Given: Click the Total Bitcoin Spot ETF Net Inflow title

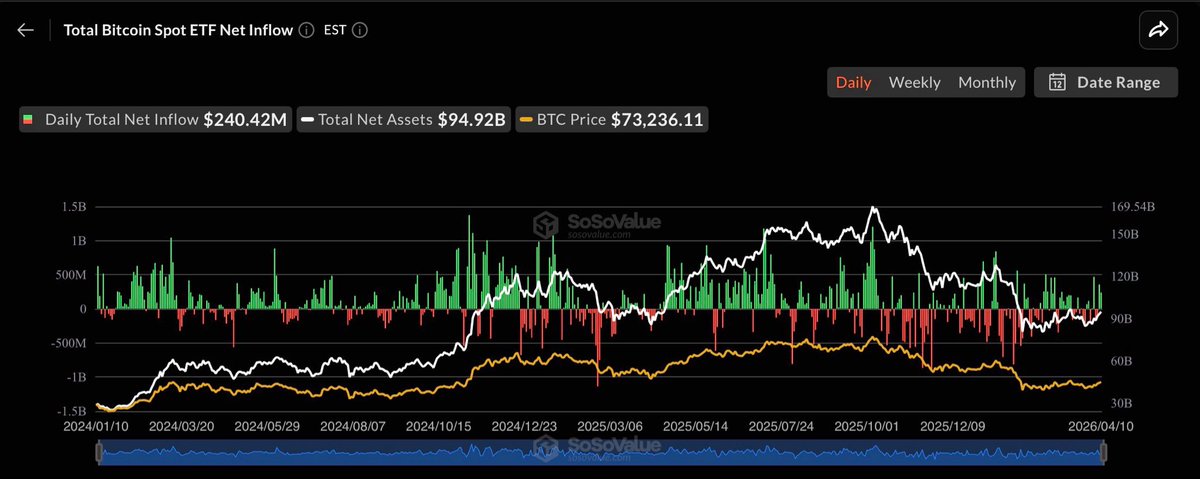Looking at the screenshot, I should [x=178, y=30].
